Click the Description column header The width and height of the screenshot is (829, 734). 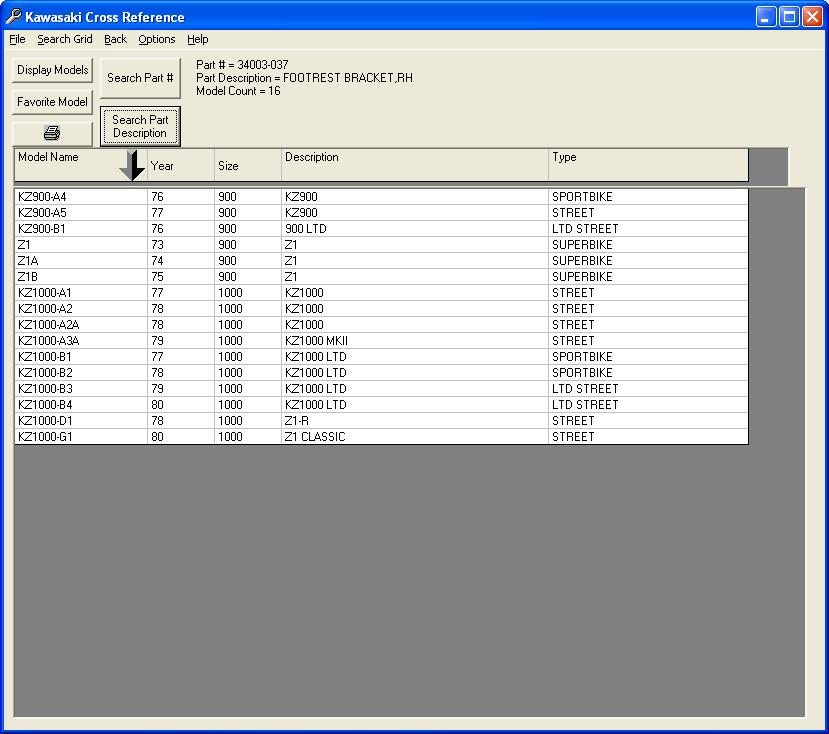pyautogui.click(x=415, y=165)
